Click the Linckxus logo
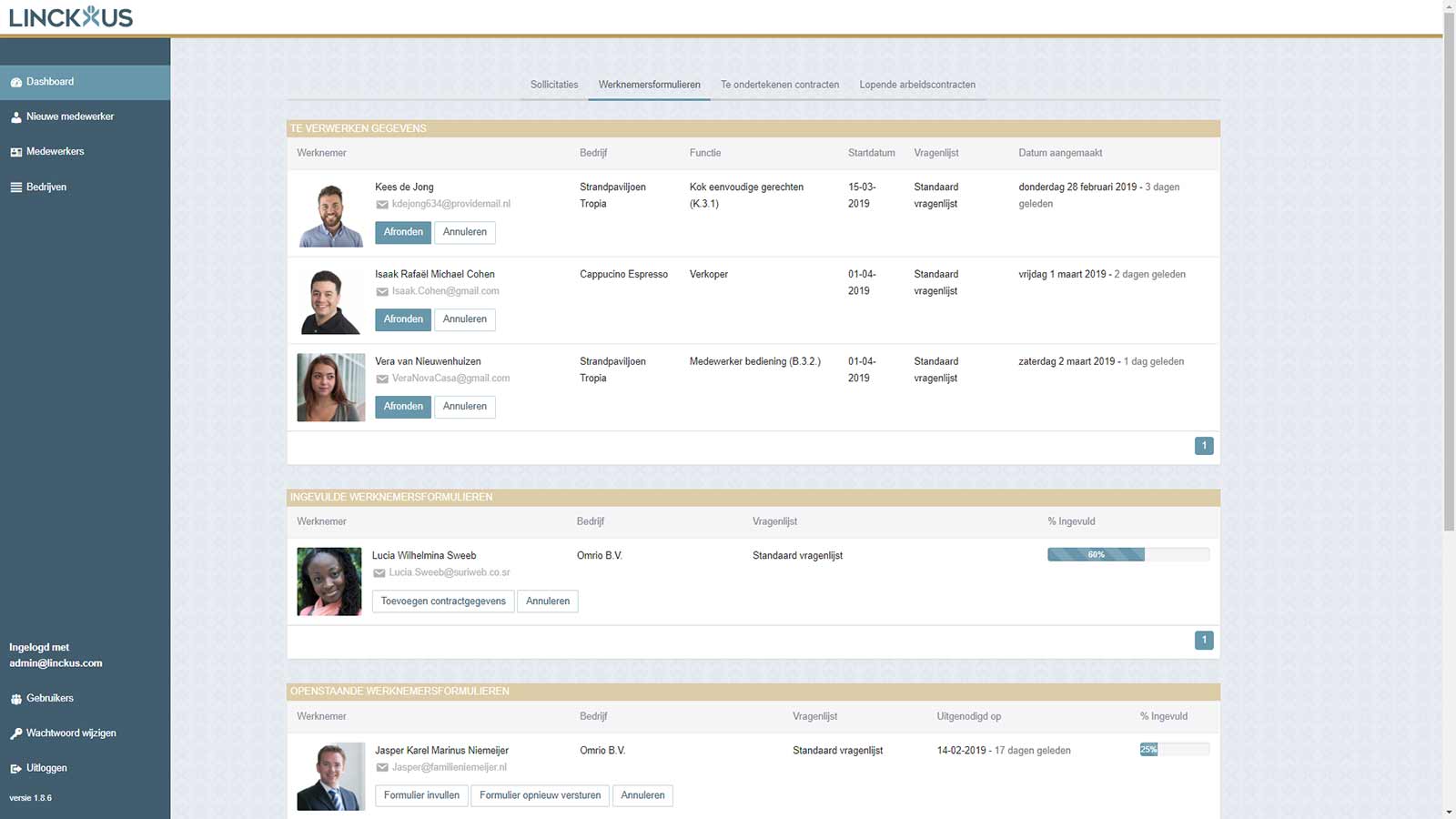 71,17
